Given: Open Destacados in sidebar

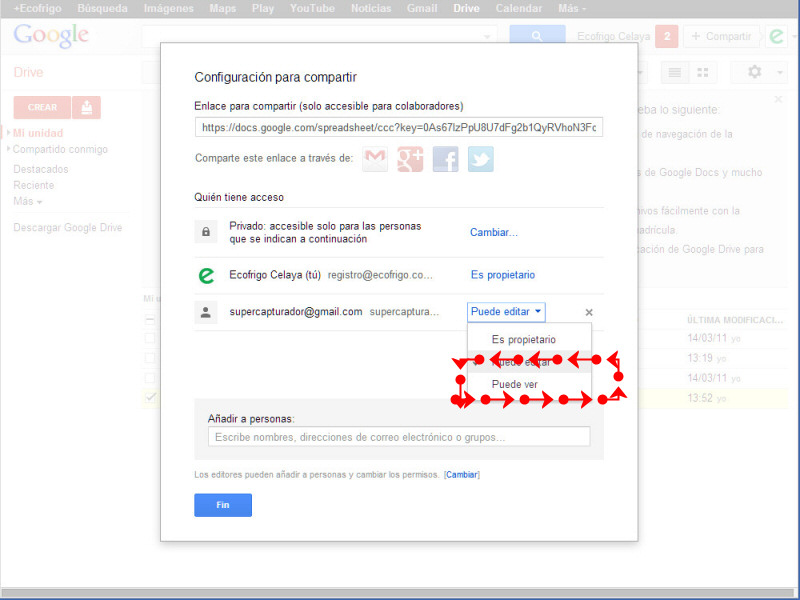Looking at the screenshot, I should point(41,169).
